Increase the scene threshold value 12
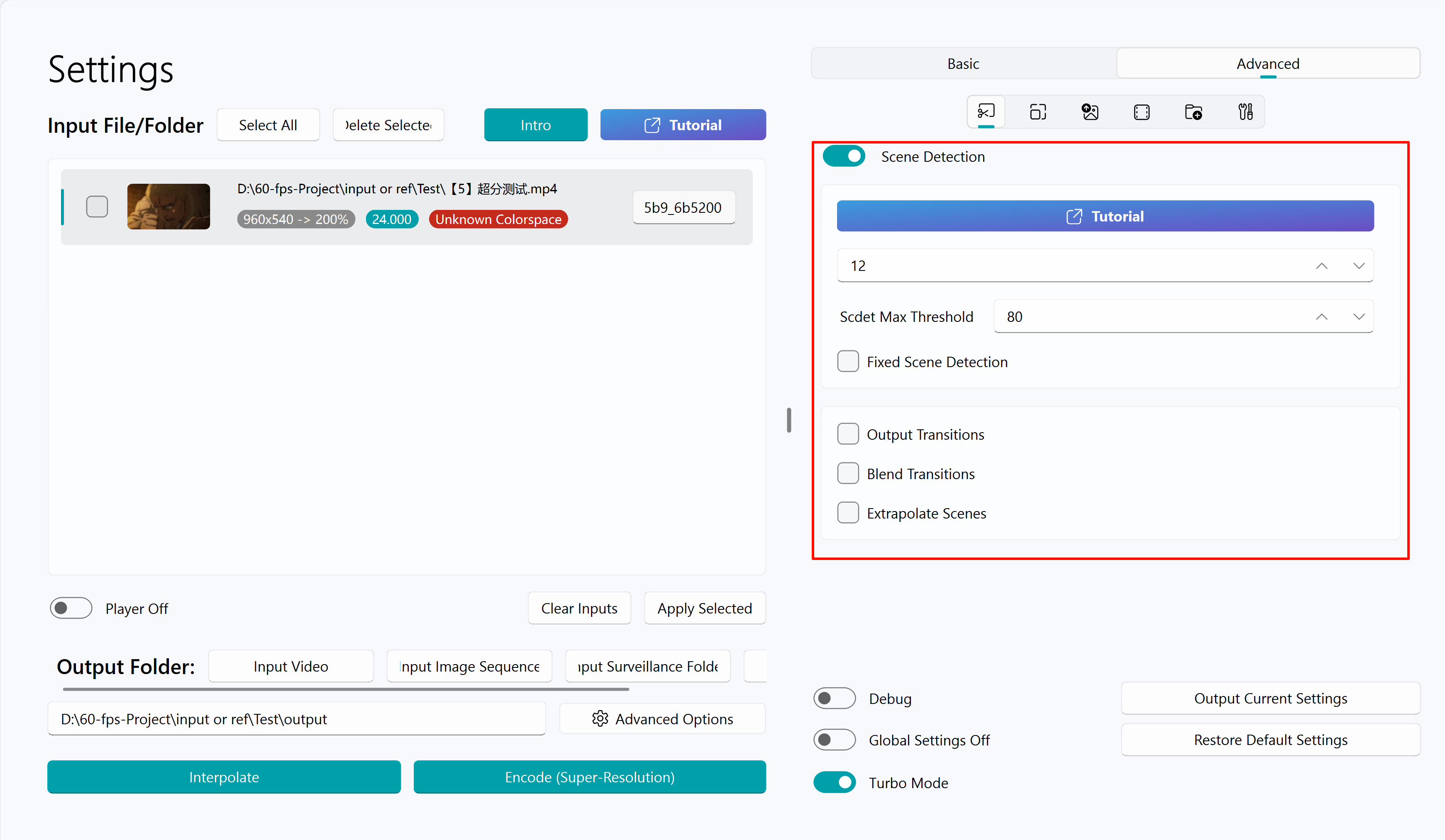The width and height of the screenshot is (1445, 840). point(1322,266)
